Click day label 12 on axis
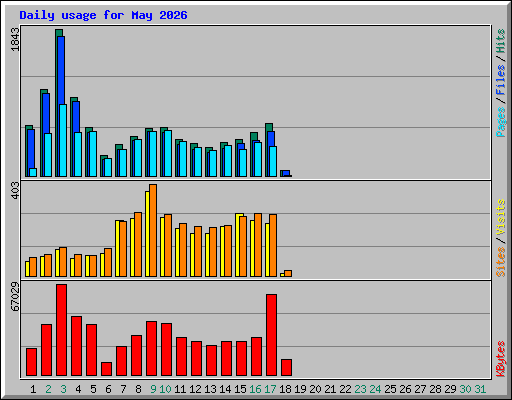This screenshot has height=400, width=512. (x=195, y=389)
